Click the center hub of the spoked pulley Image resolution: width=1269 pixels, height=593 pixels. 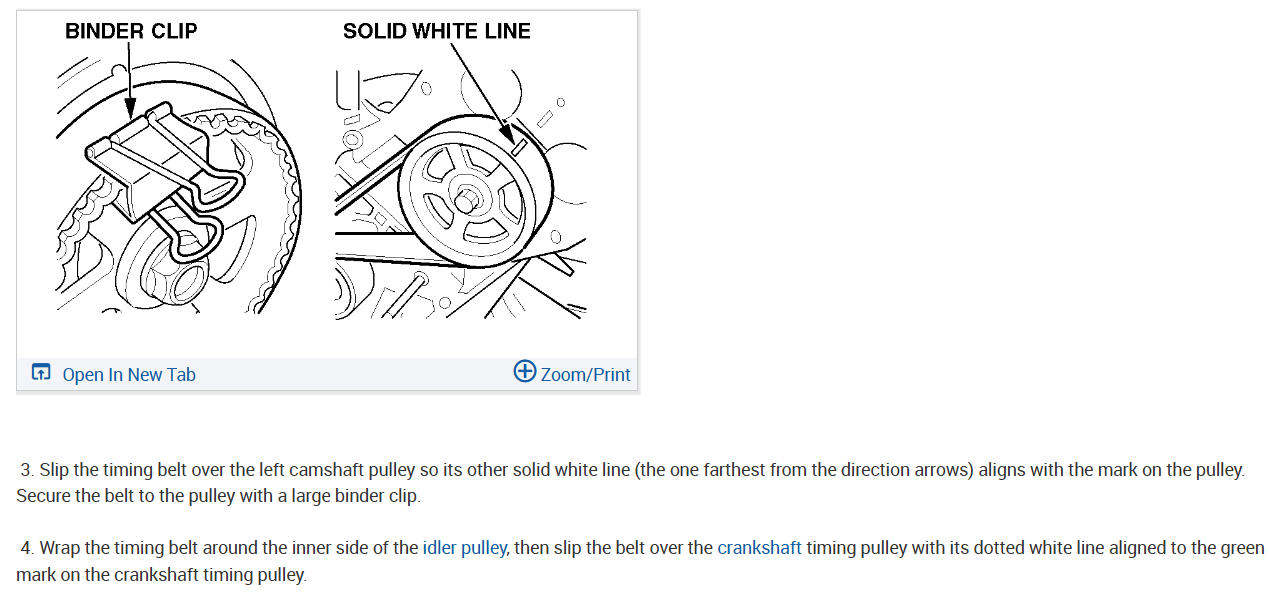(464, 200)
